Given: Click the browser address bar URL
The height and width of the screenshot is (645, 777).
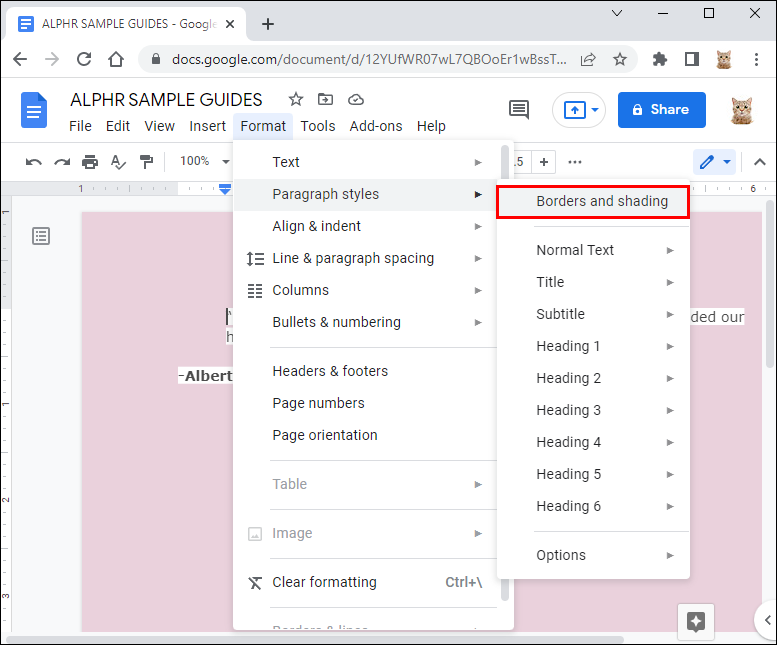Looking at the screenshot, I should coord(369,59).
